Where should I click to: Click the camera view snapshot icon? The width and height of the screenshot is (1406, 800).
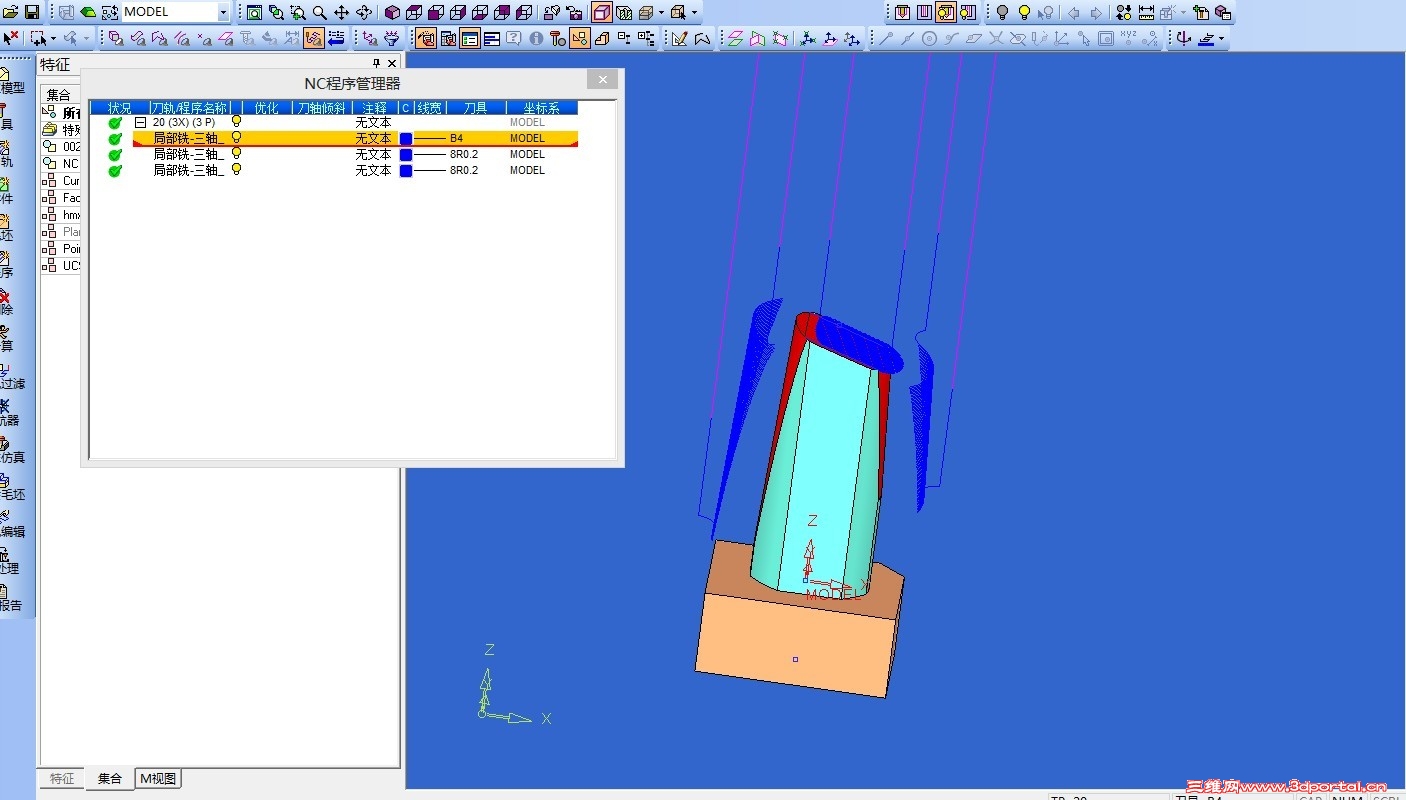tap(575, 12)
